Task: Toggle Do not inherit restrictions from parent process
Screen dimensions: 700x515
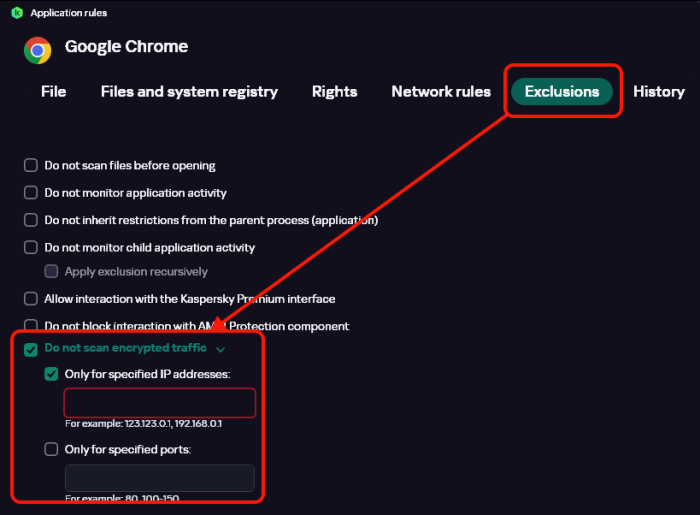Action: coord(31,220)
